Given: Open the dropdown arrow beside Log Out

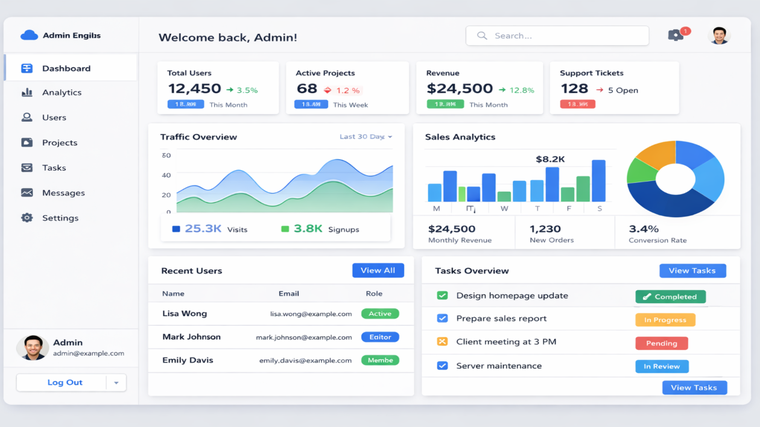Looking at the screenshot, I should [x=116, y=383].
